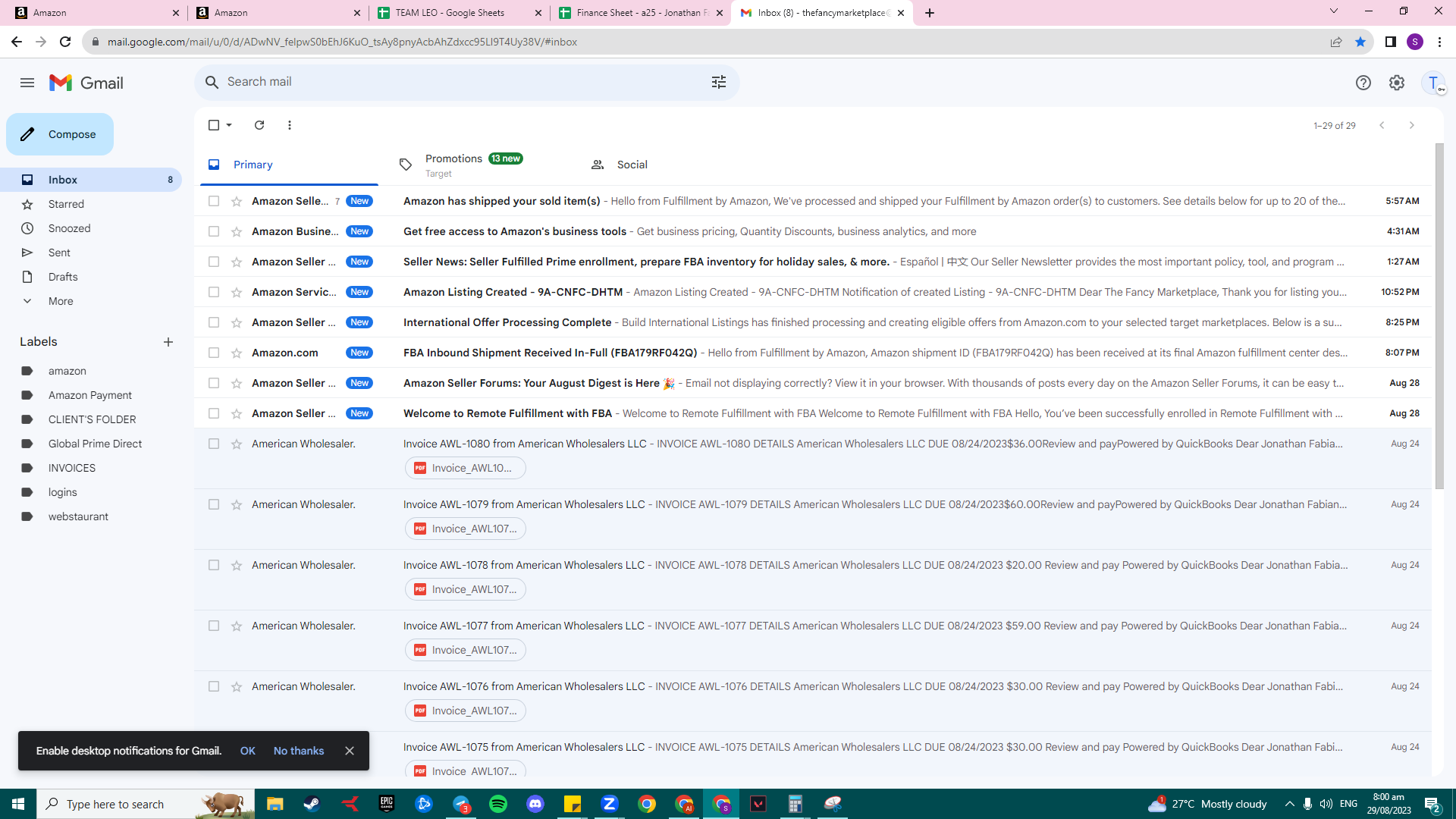1456x819 pixels.
Task: Open the Inbox folder
Action: click(91, 180)
